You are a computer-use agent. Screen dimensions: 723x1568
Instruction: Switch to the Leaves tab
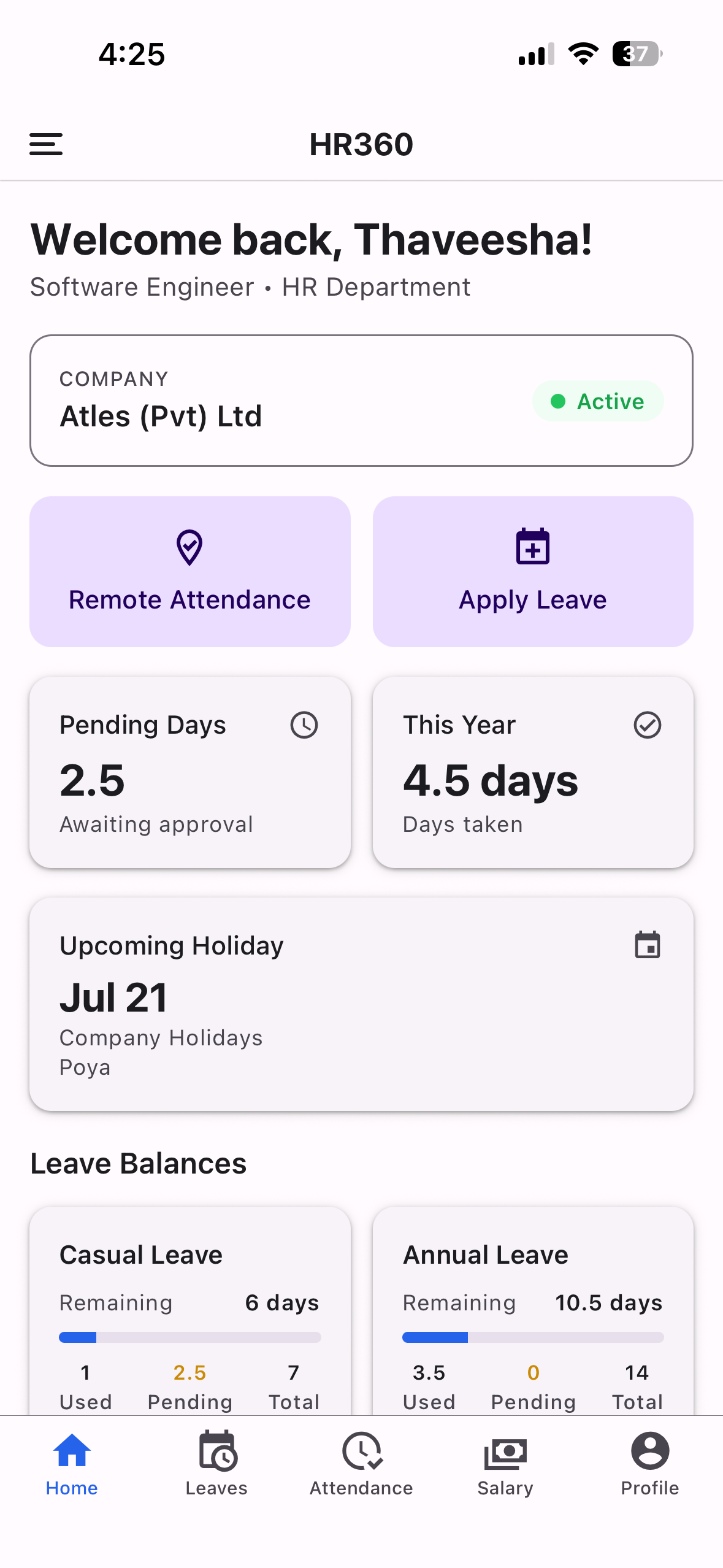pos(216,1465)
